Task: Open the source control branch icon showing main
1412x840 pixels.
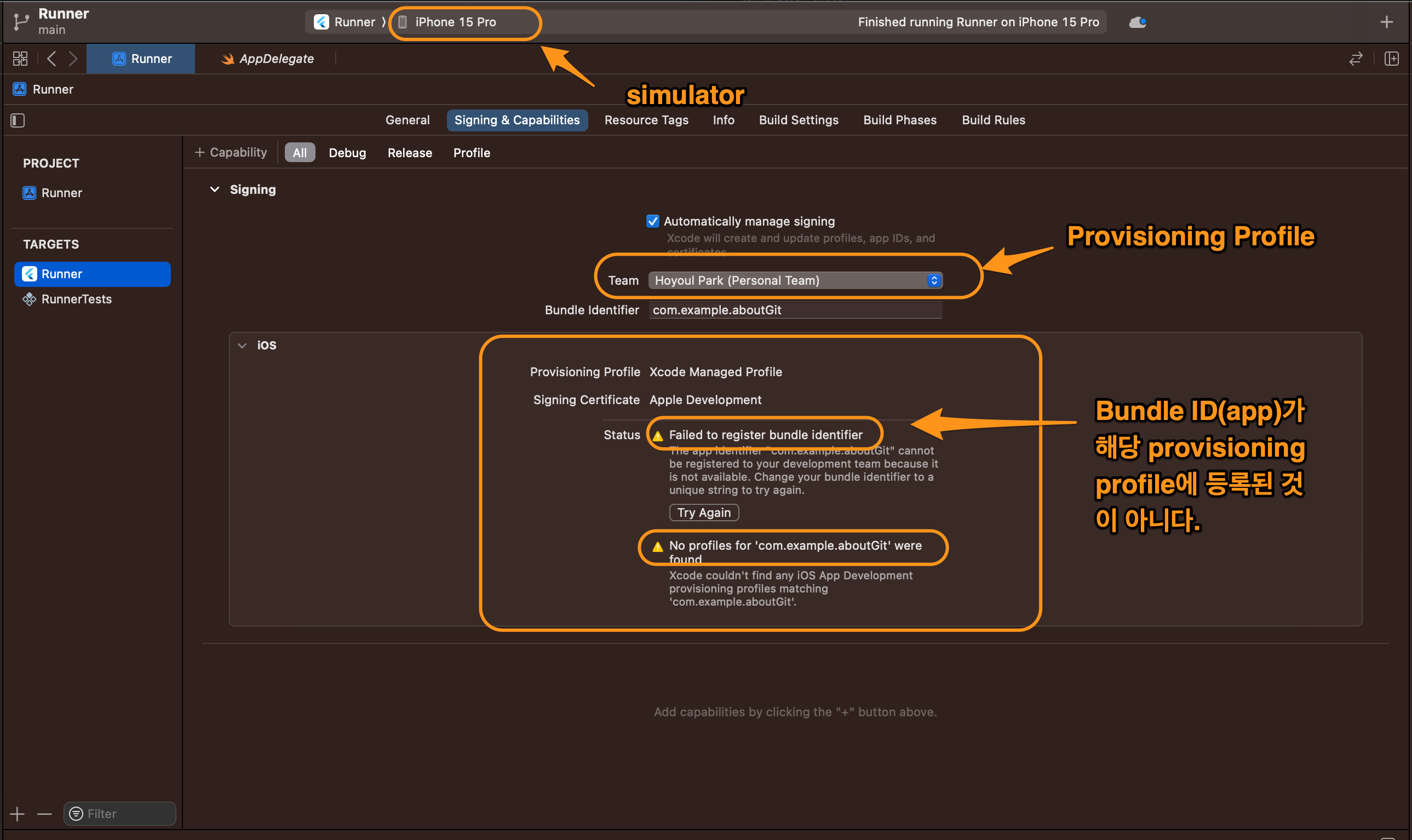Action: click(x=20, y=21)
